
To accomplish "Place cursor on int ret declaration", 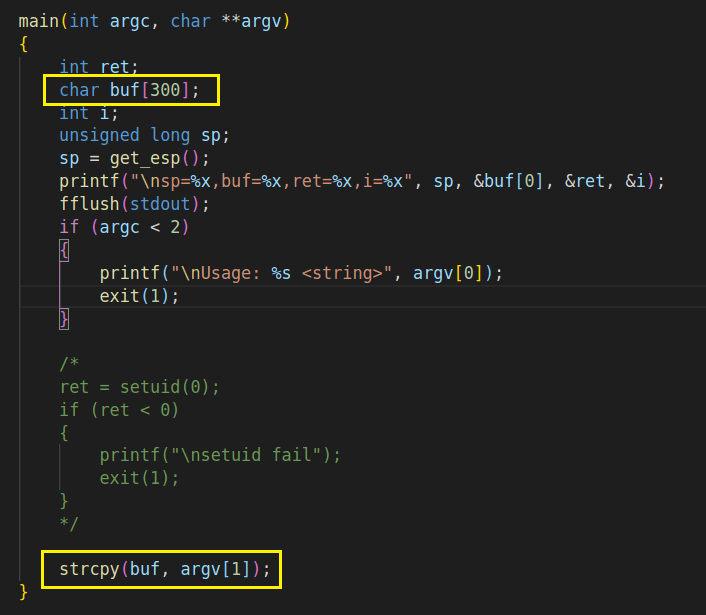I will (99, 67).
